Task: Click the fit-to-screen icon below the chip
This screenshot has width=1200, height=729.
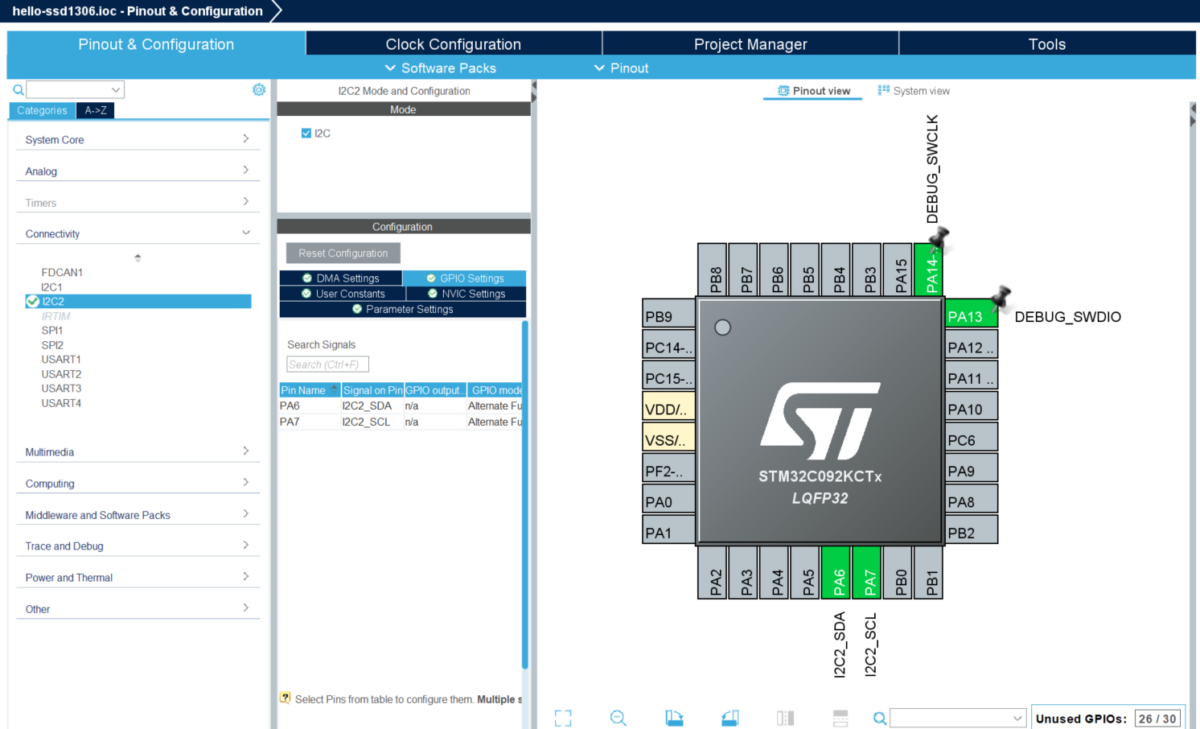Action: (563, 718)
